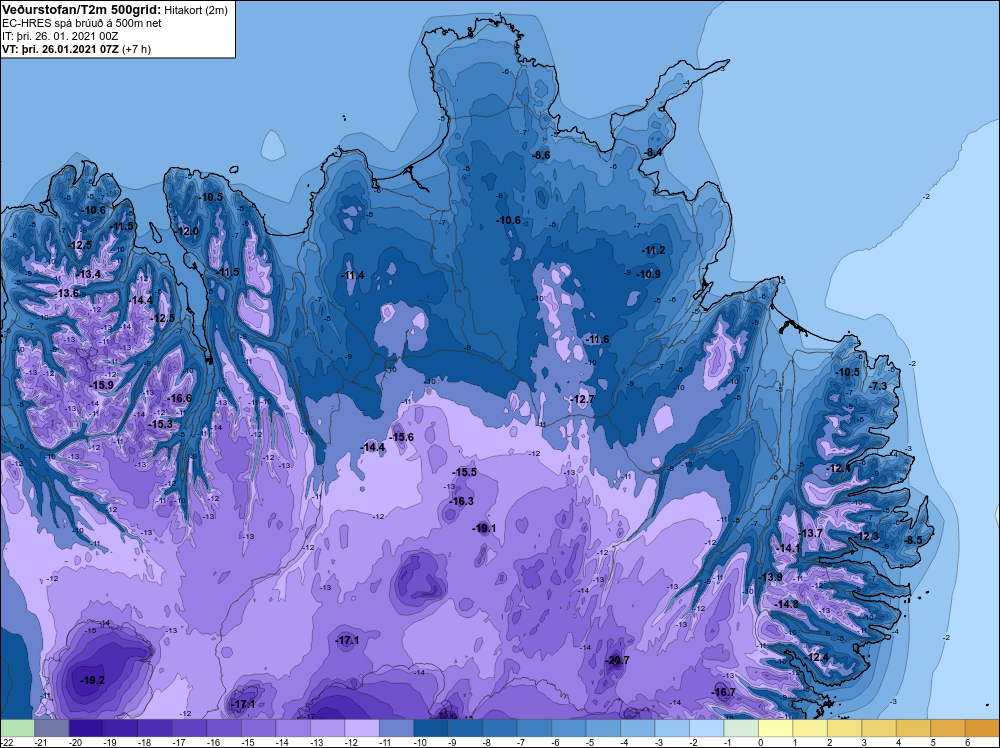Select the -20.7 temperature label
1000x748 pixels.
(x=617, y=660)
